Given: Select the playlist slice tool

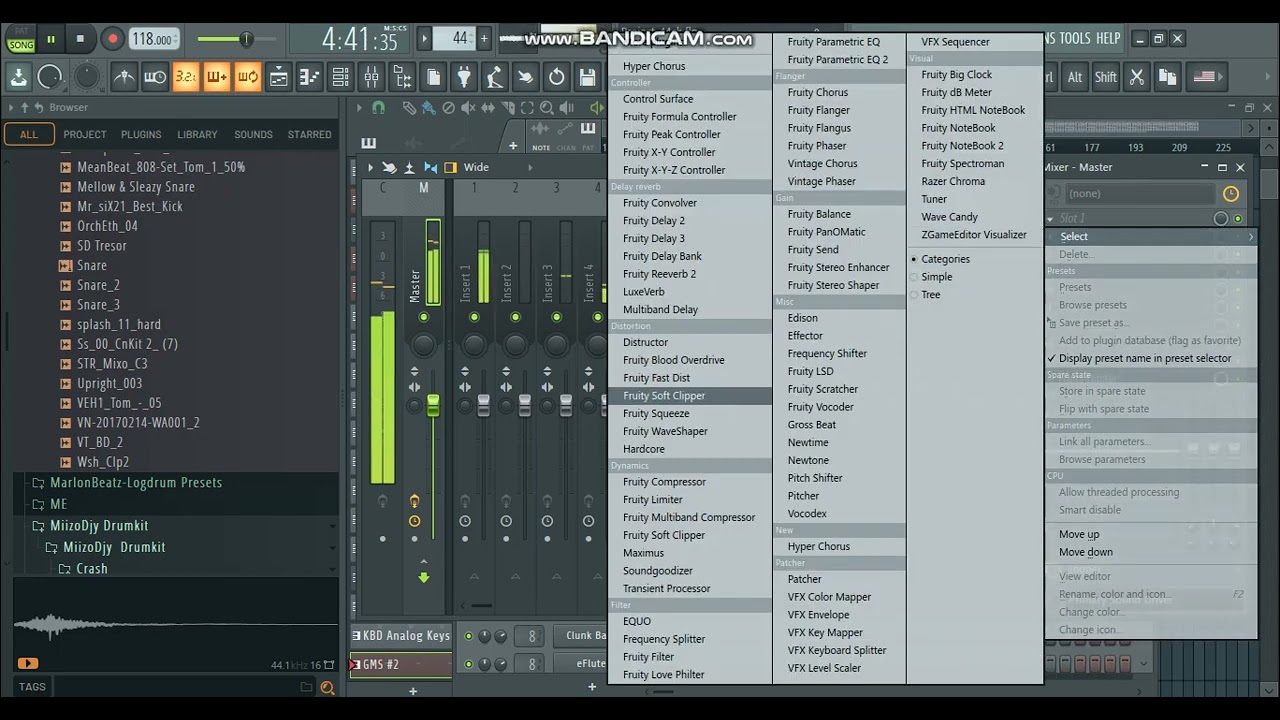Looking at the screenshot, I should click(x=507, y=108).
